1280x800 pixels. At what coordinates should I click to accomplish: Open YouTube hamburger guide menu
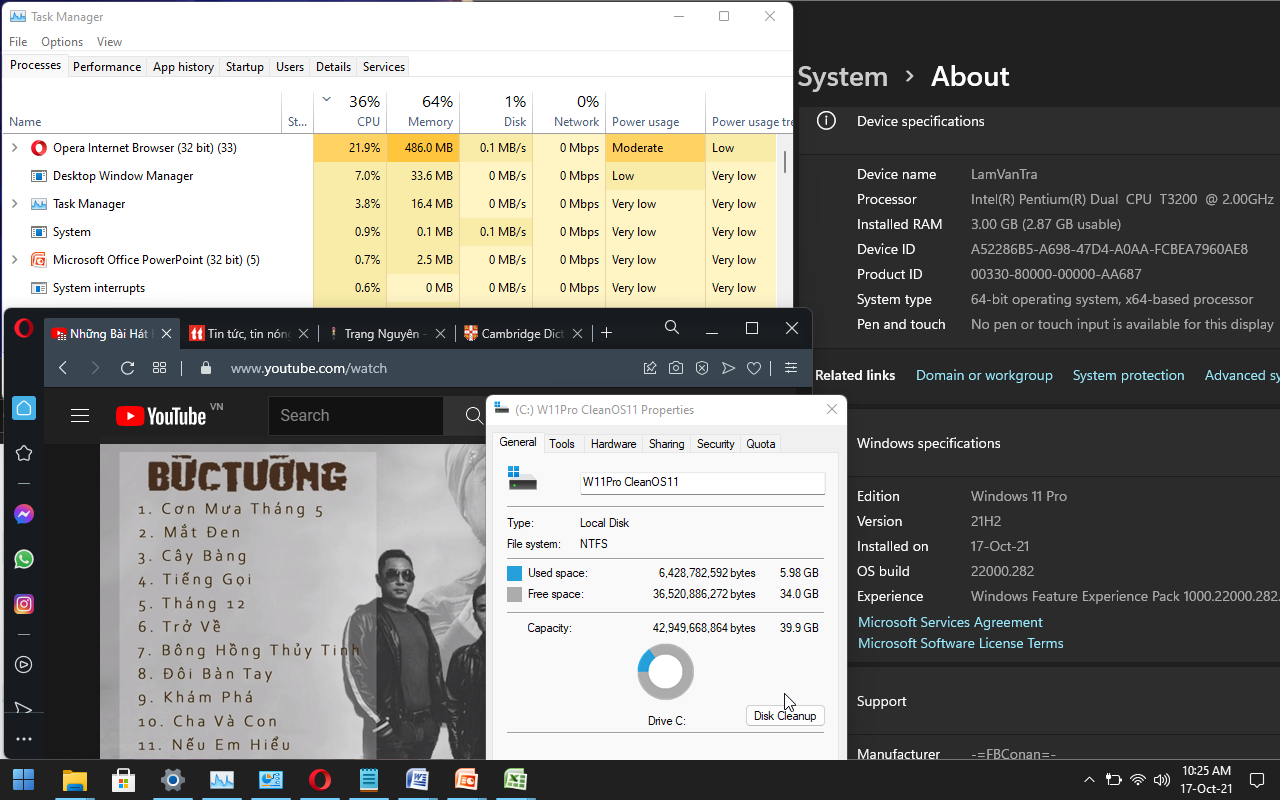(80, 416)
